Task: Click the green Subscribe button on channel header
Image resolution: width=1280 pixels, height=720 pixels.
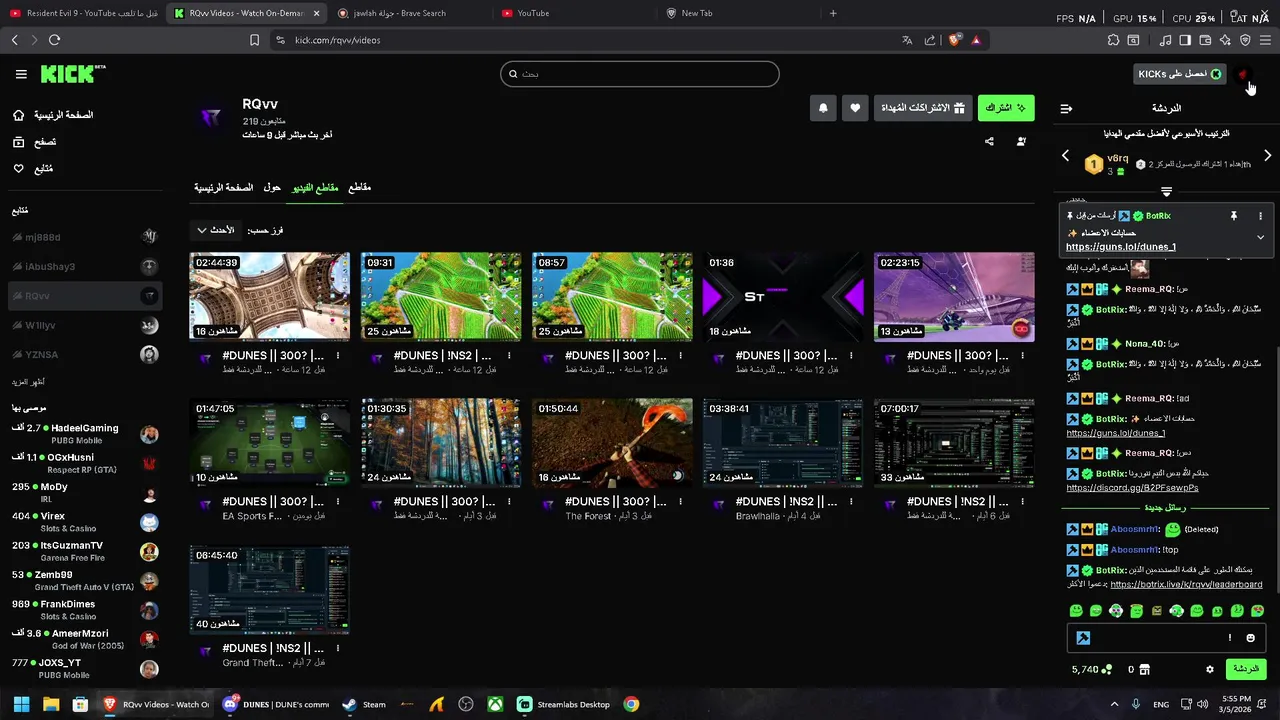Action: (1005, 108)
